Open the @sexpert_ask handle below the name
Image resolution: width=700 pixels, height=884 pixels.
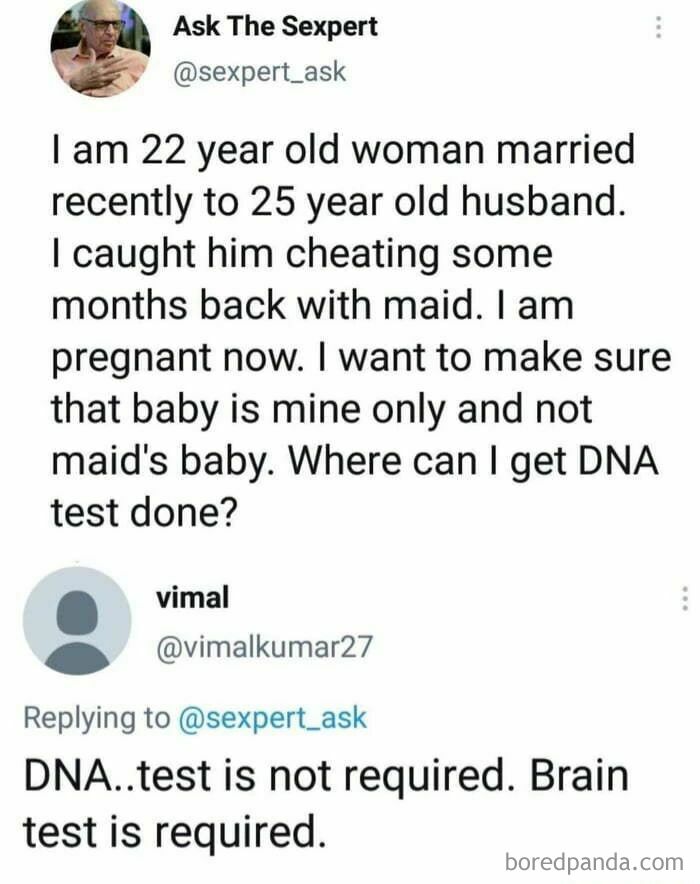260,73
